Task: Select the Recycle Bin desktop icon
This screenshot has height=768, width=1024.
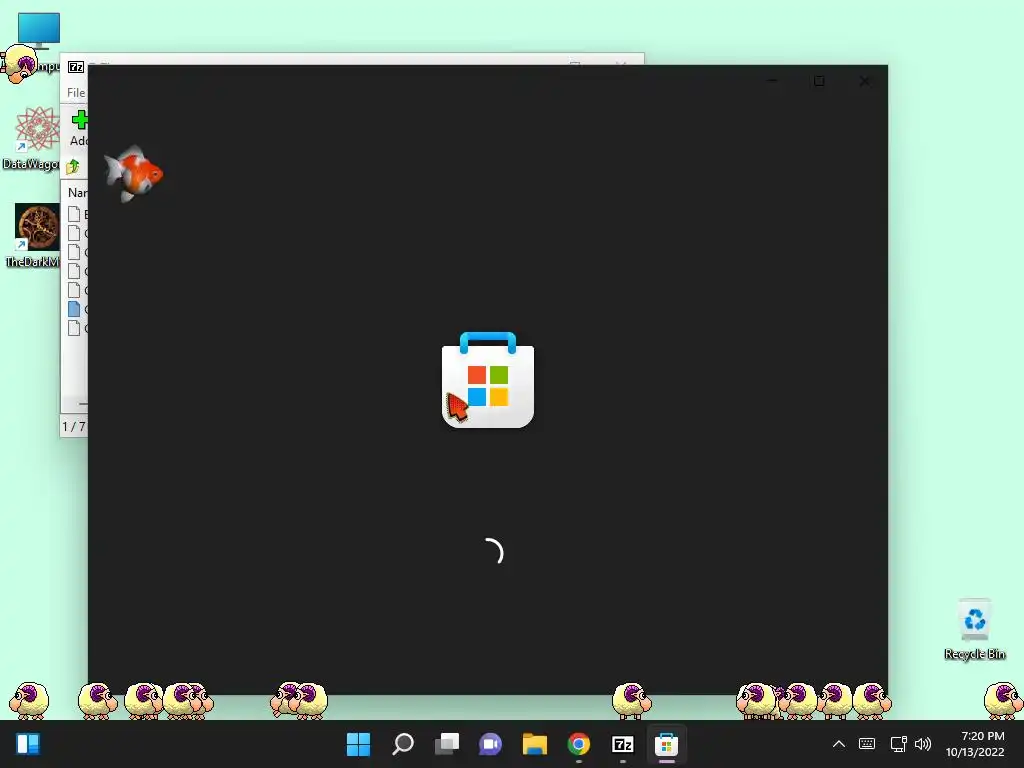Action: pyautogui.click(x=974, y=629)
